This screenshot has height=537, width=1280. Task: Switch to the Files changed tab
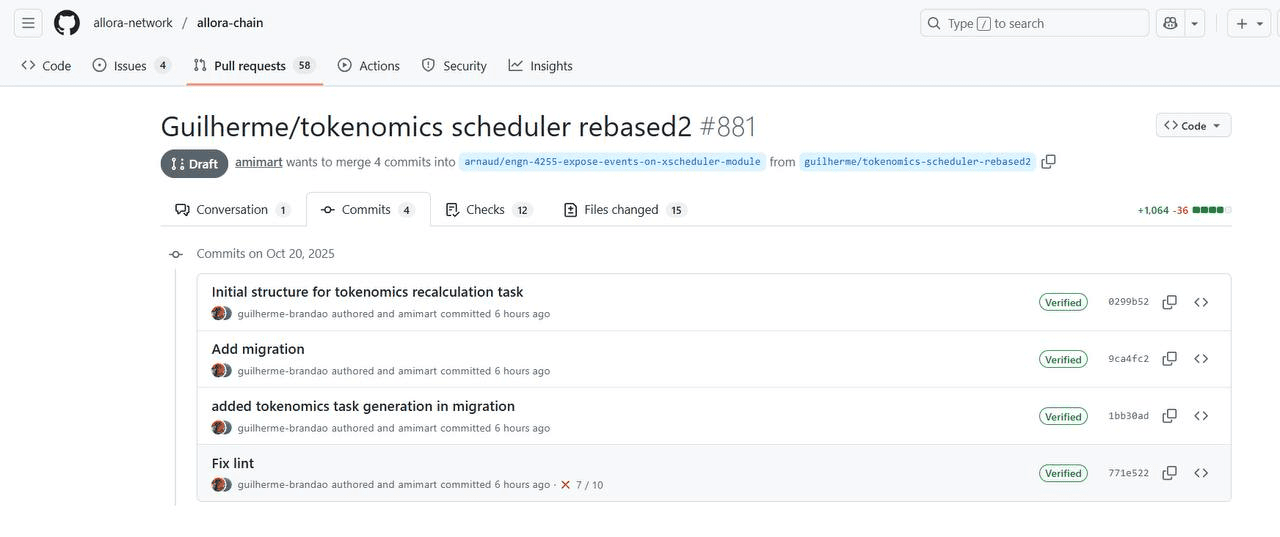coord(622,210)
